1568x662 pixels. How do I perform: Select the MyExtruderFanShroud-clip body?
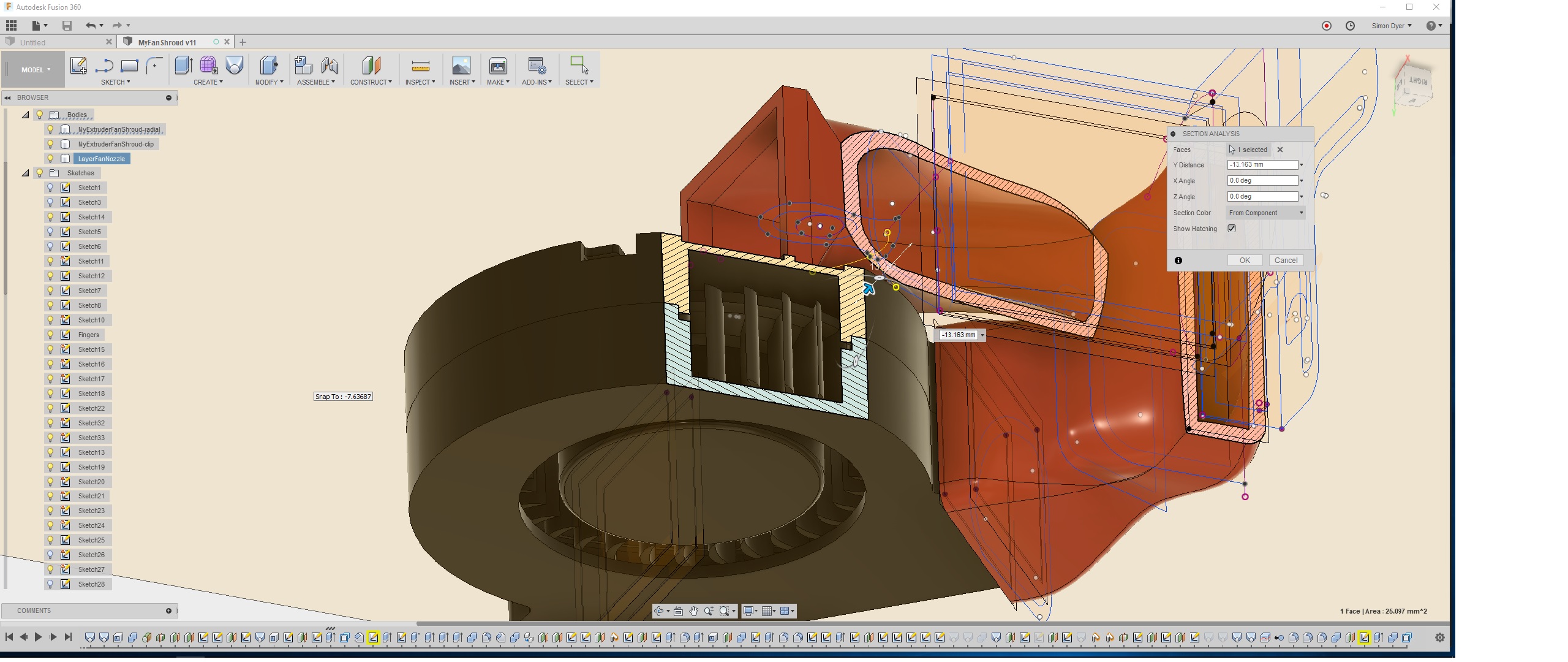pyautogui.click(x=116, y=144)
